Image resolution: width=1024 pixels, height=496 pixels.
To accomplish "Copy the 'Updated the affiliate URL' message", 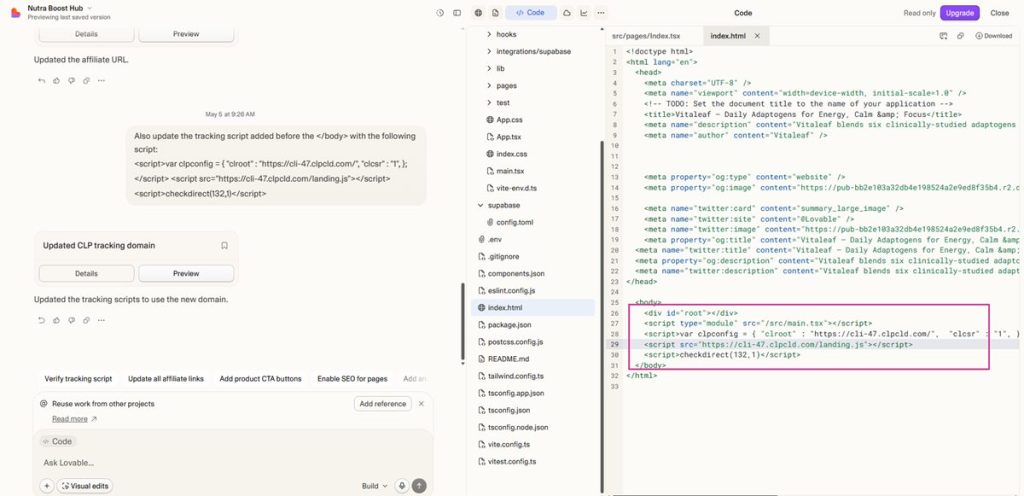I will tap(86, 81).
